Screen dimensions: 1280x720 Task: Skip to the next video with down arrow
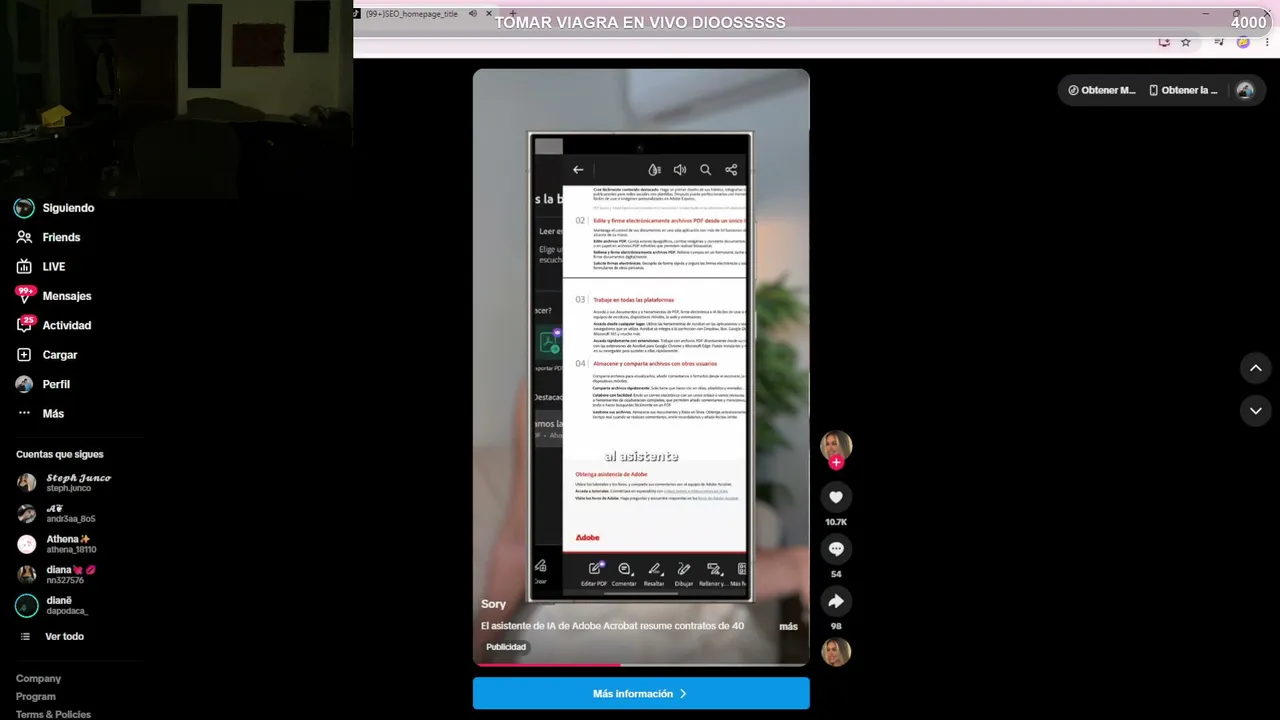(x=1256, y=410)
